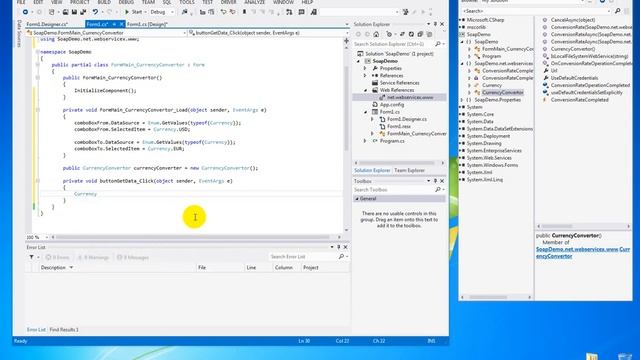
Task: Switch to the Form1.Designer.cs tab
Action: click(47, 24)
